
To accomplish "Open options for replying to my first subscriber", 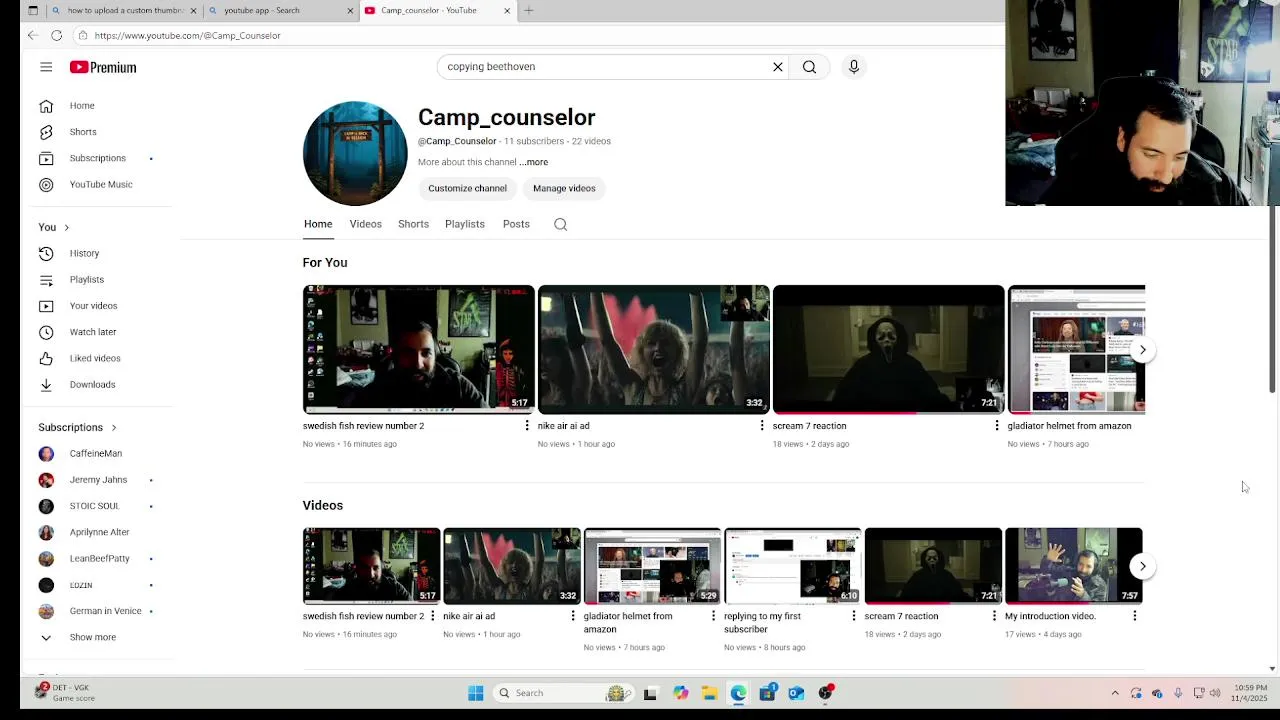I will (x=853, y=616).
